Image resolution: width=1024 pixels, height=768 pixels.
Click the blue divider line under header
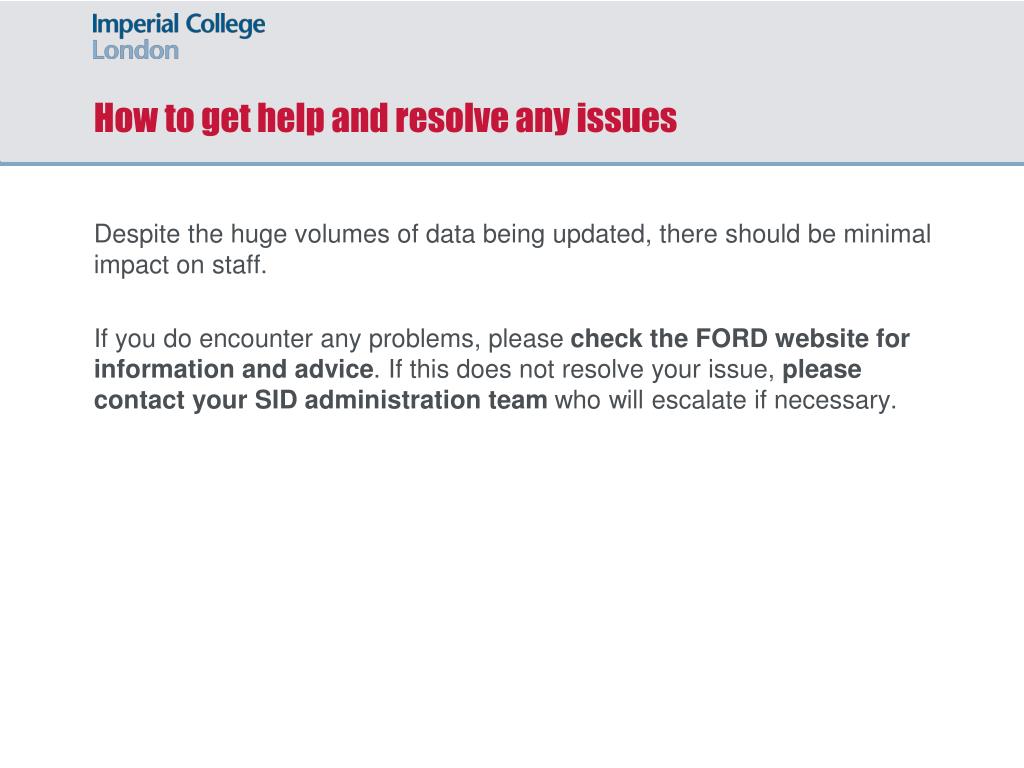pyautogui.click(x=512, y=163)
